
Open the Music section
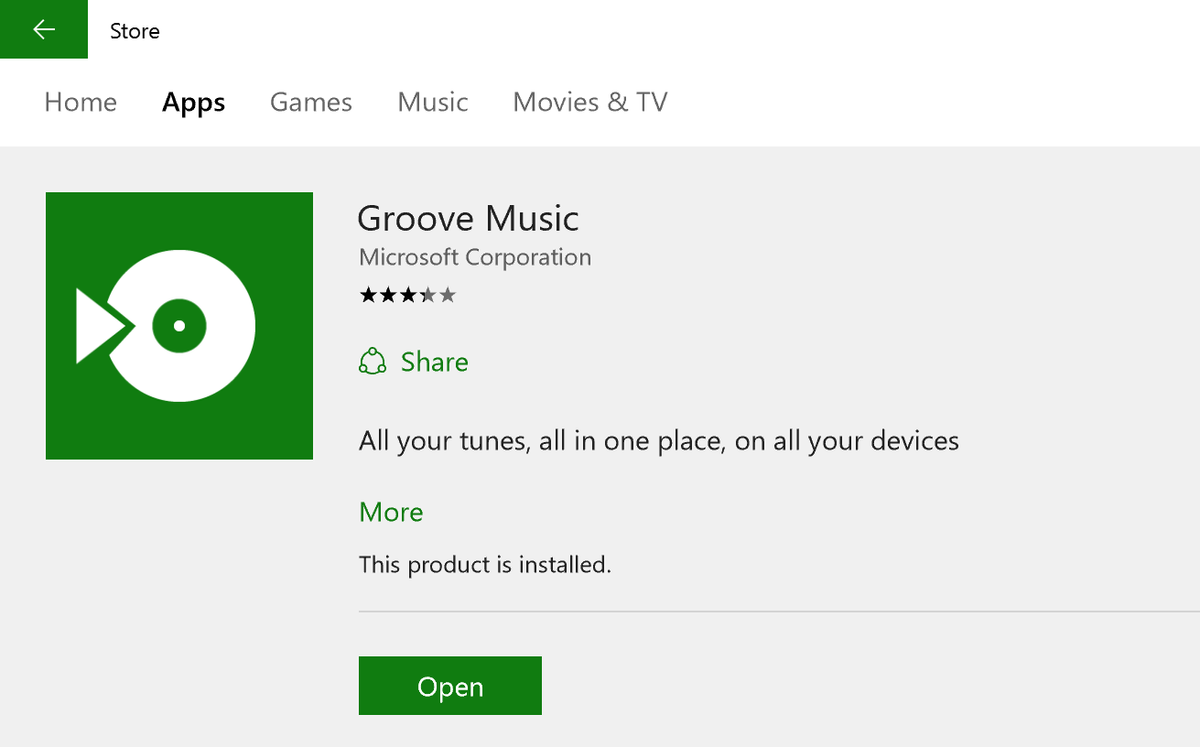pyautogui.click(x=432, y=102)
